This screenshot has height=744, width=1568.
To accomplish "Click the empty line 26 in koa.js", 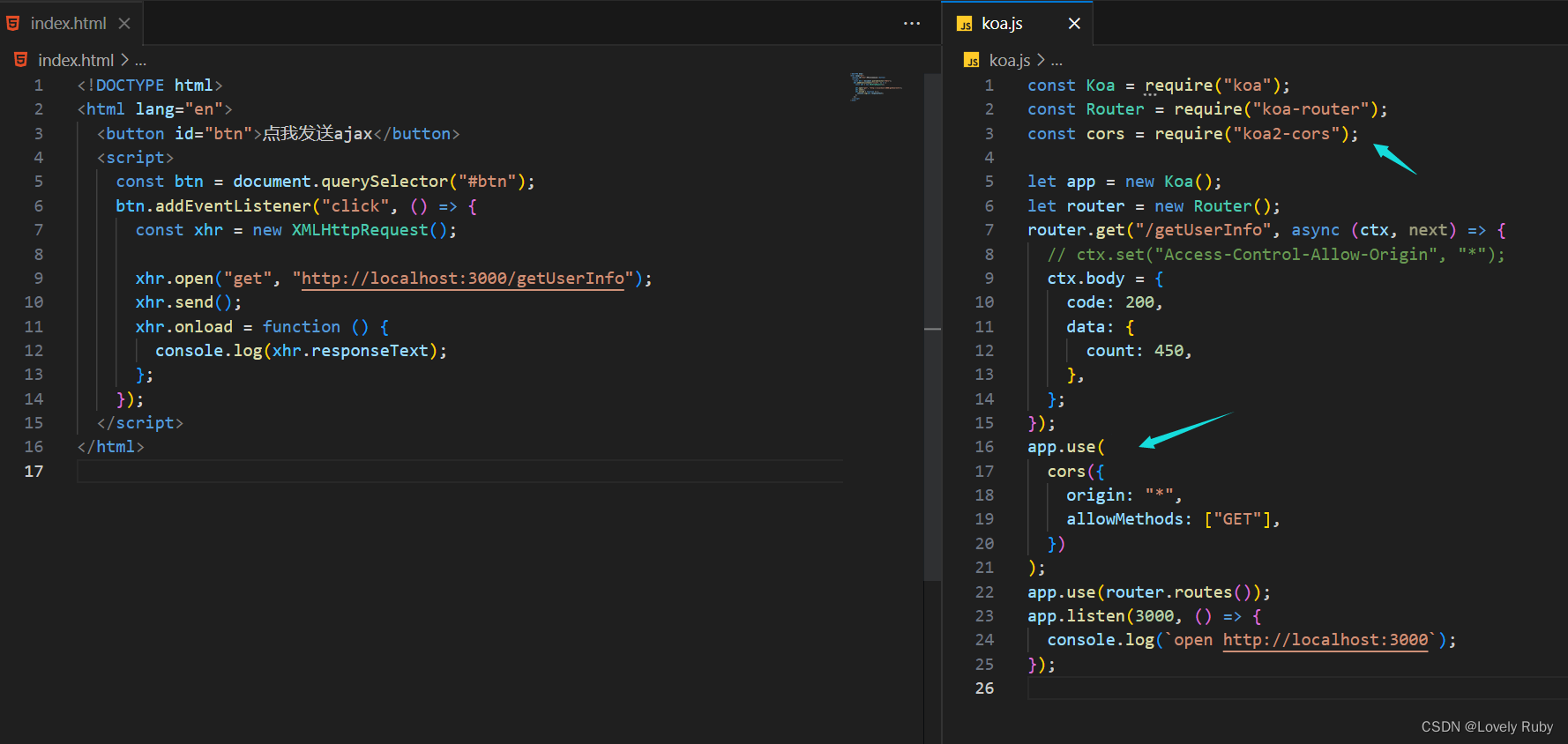I will click(x=1296, y=688).
